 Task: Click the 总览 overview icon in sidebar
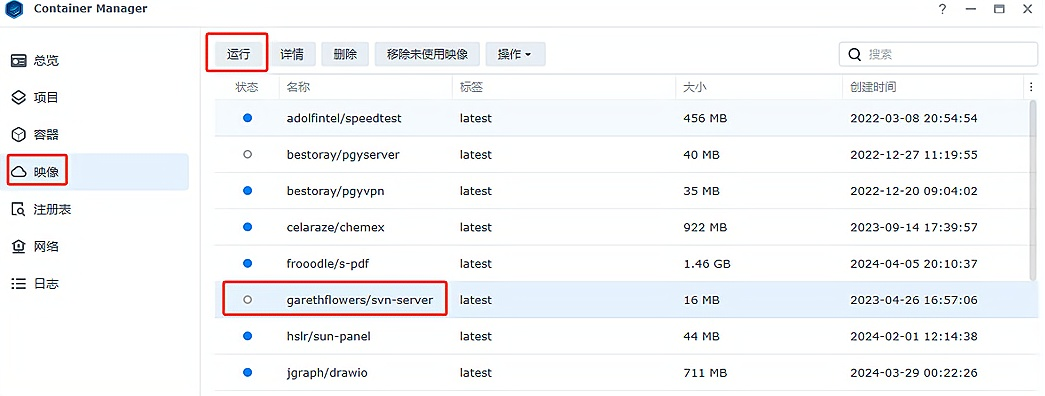19,61
